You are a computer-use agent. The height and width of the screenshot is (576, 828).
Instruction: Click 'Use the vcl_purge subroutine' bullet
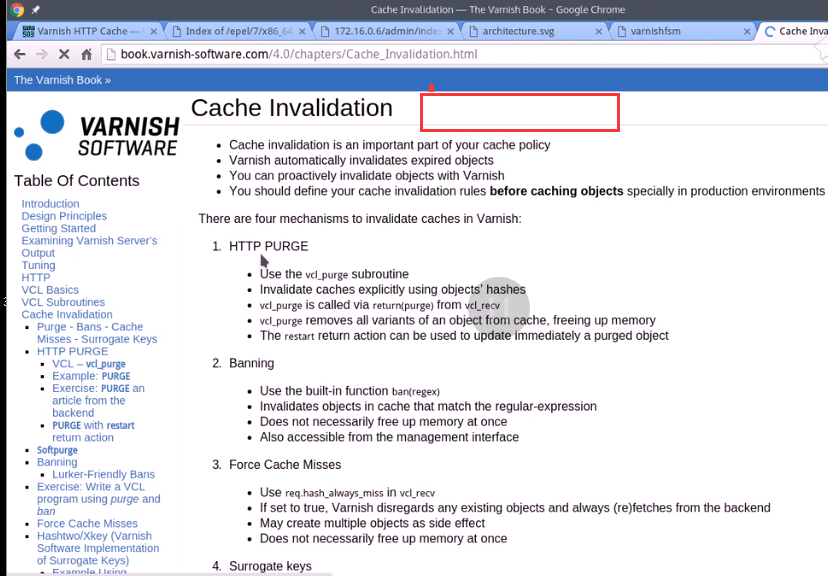334,274
